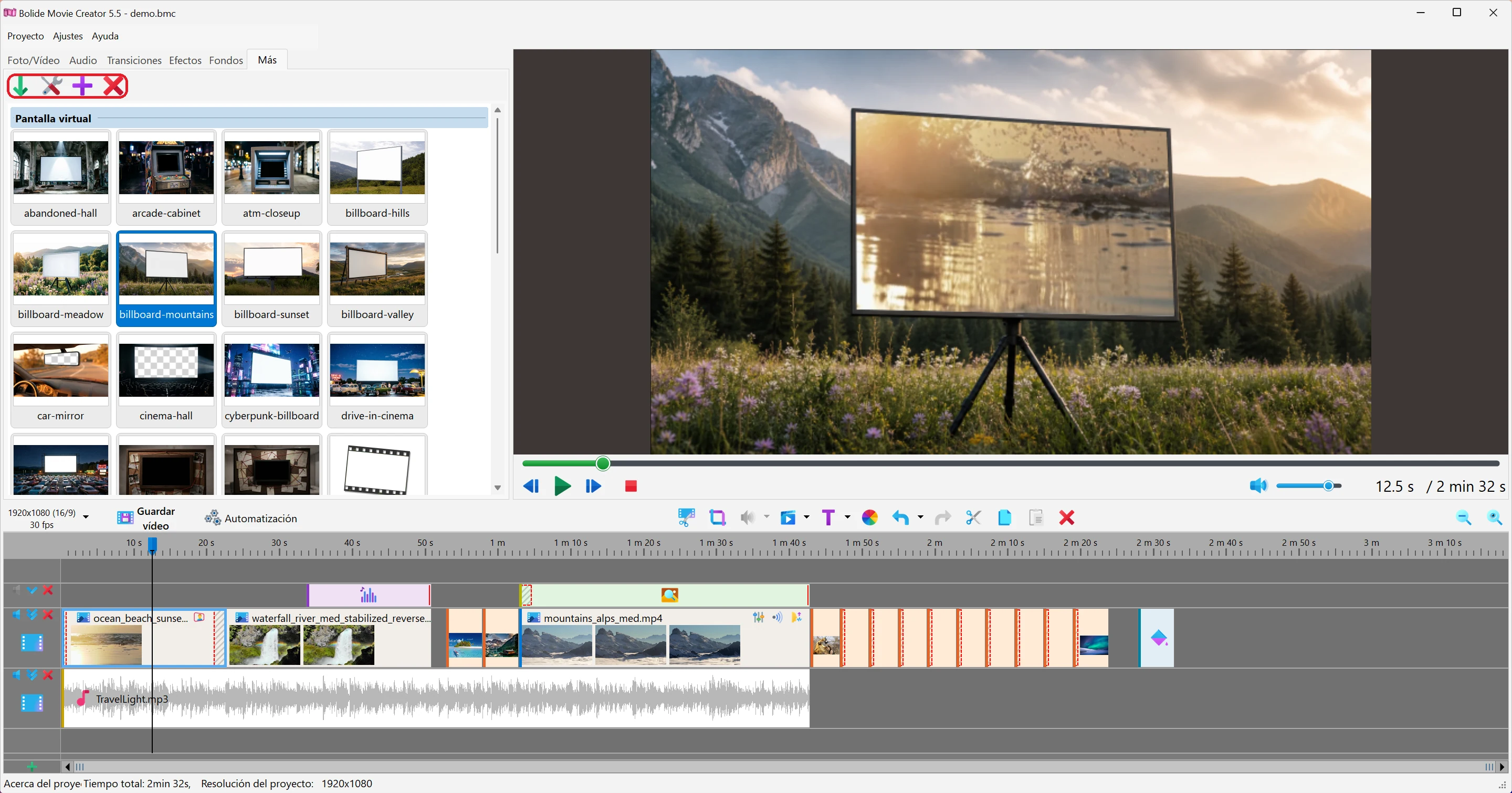
Task: Toggle the double checkmark on TravelLight track
Action: 32,675
